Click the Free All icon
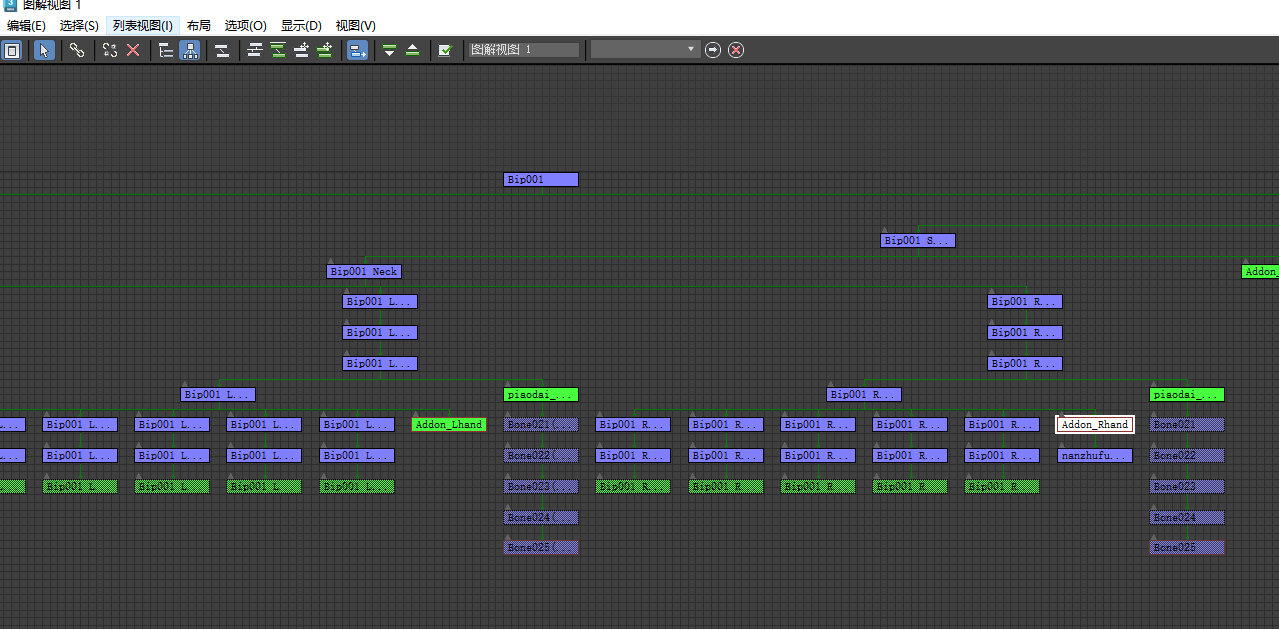The width and height of the screenshot is (1279, 629). coord(301,50)
